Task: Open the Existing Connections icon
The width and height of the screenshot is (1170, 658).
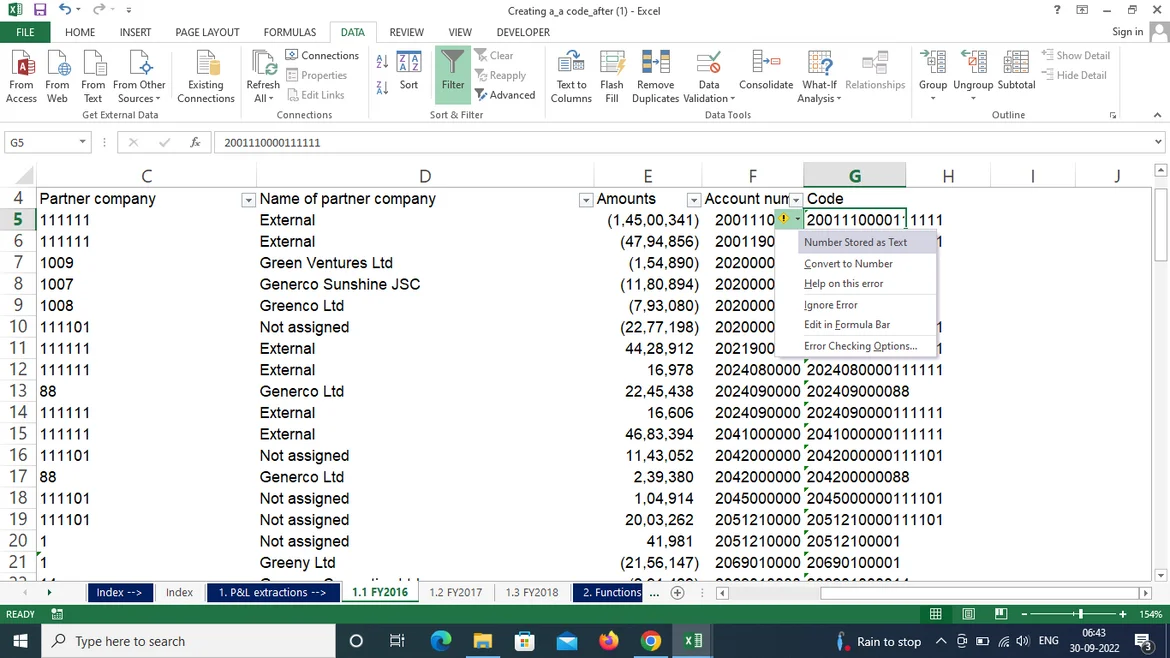Action: 206,76
